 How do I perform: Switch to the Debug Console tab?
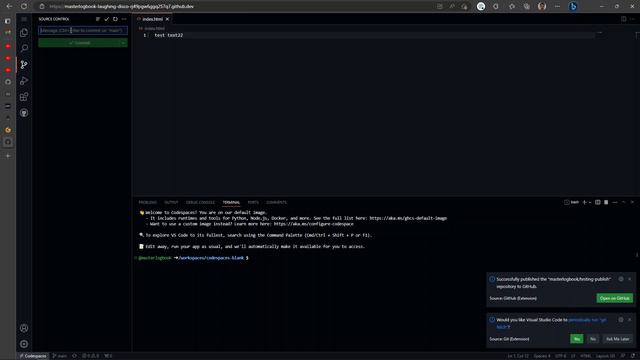click(x=200, y=202)
